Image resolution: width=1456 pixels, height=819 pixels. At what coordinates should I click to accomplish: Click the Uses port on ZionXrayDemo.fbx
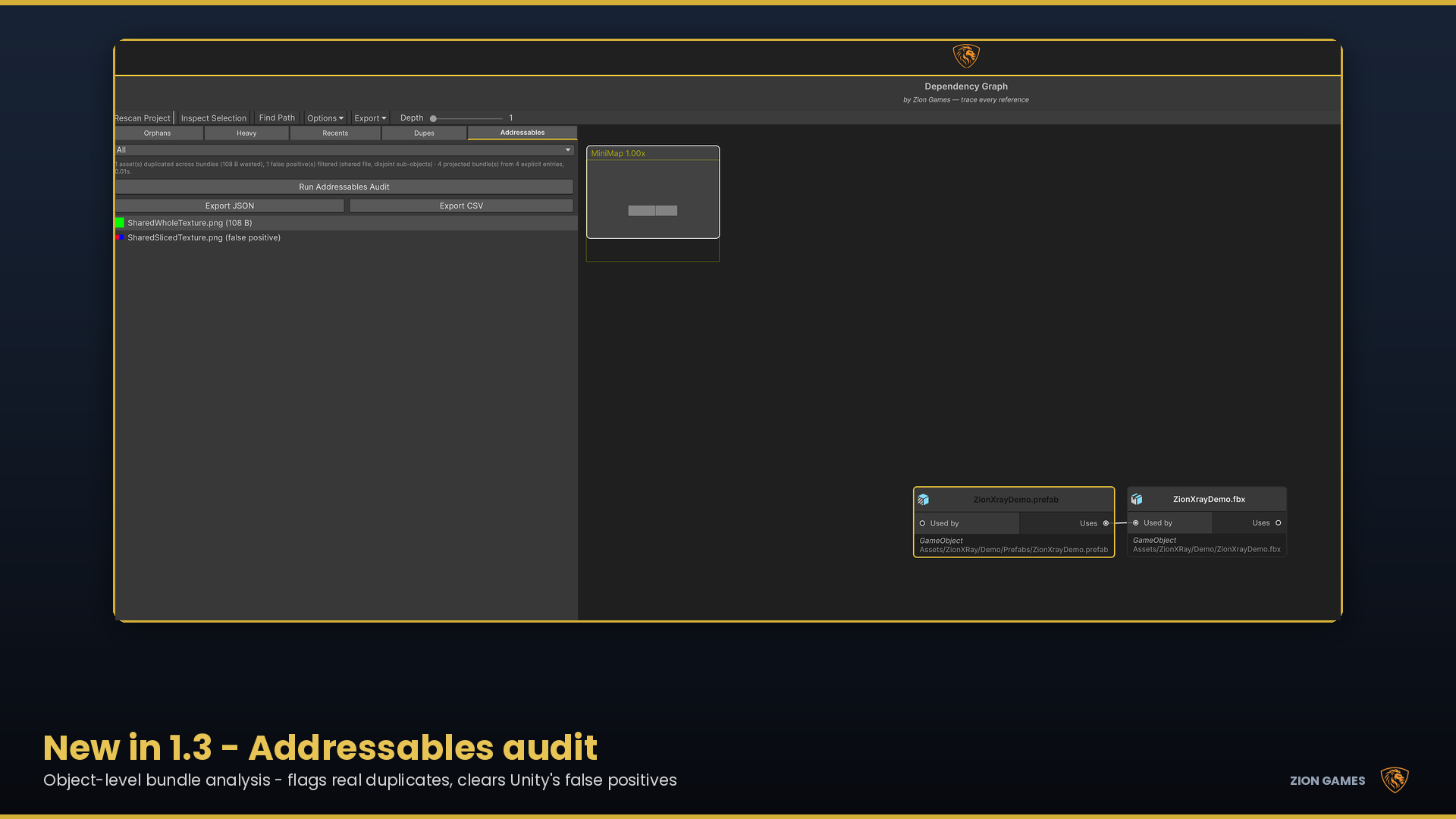pos(1279,522)
